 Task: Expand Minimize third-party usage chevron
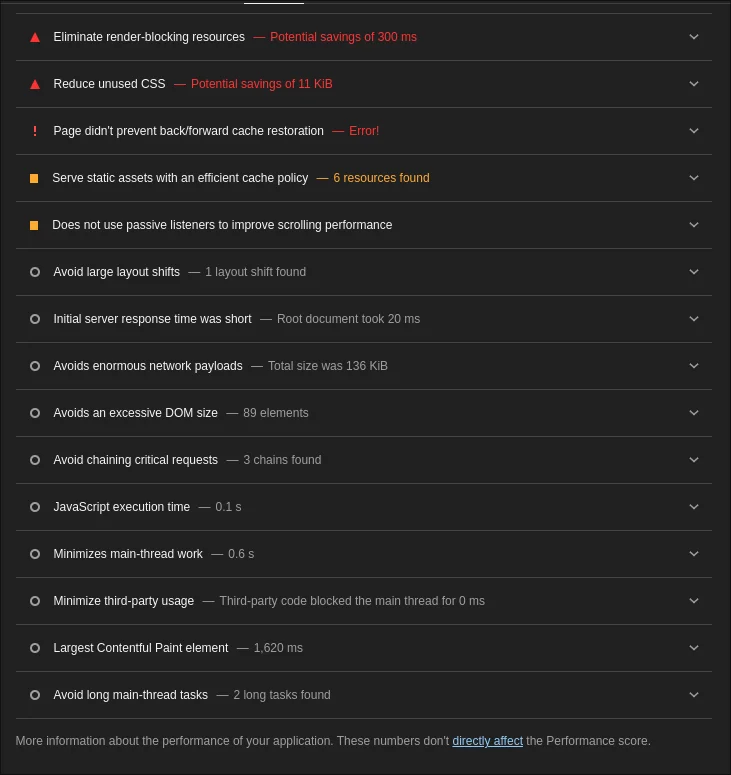click(x=694, y=601)
